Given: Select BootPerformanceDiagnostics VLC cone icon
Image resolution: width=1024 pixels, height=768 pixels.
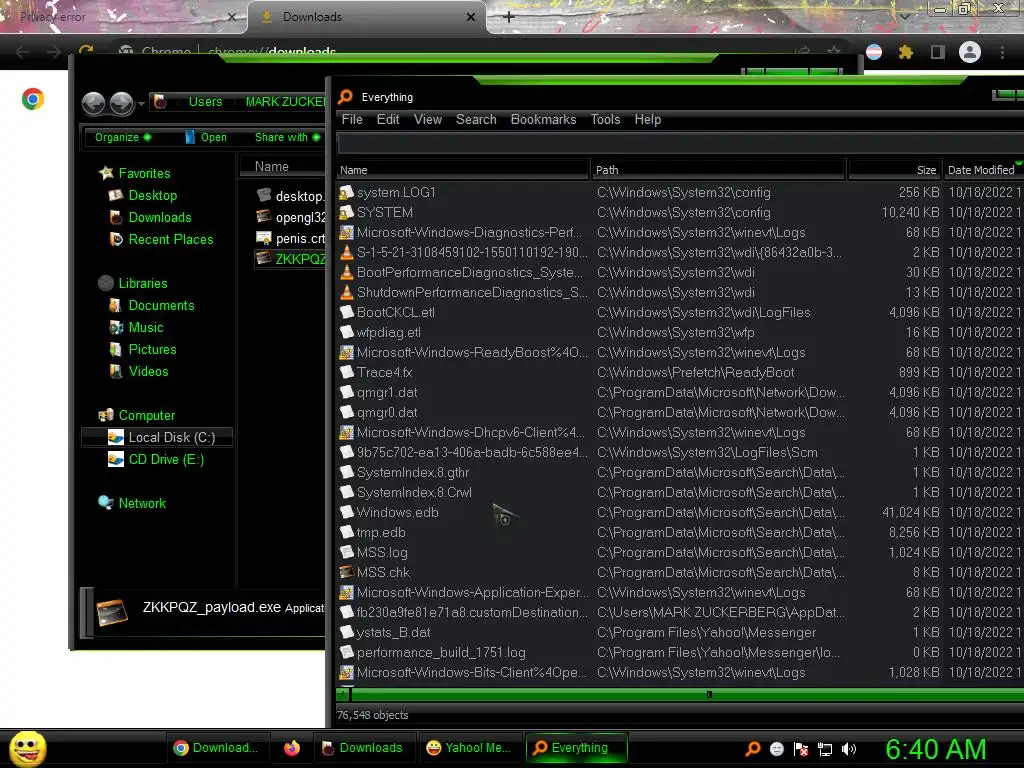Looking at the screenshot, I should (346, 272).
